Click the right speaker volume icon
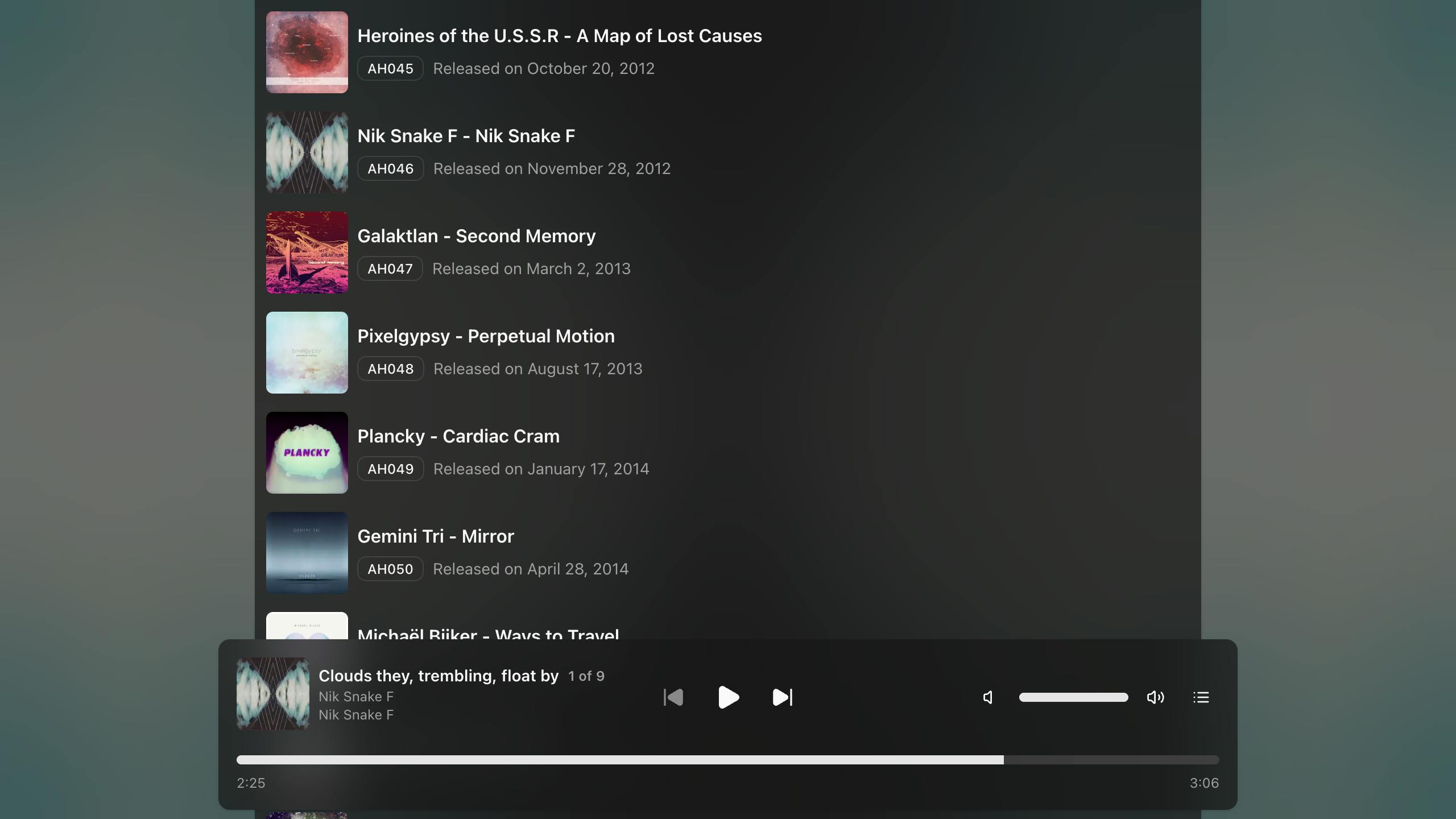The height and width of the screenshot is (819, 1456). 1155,697
